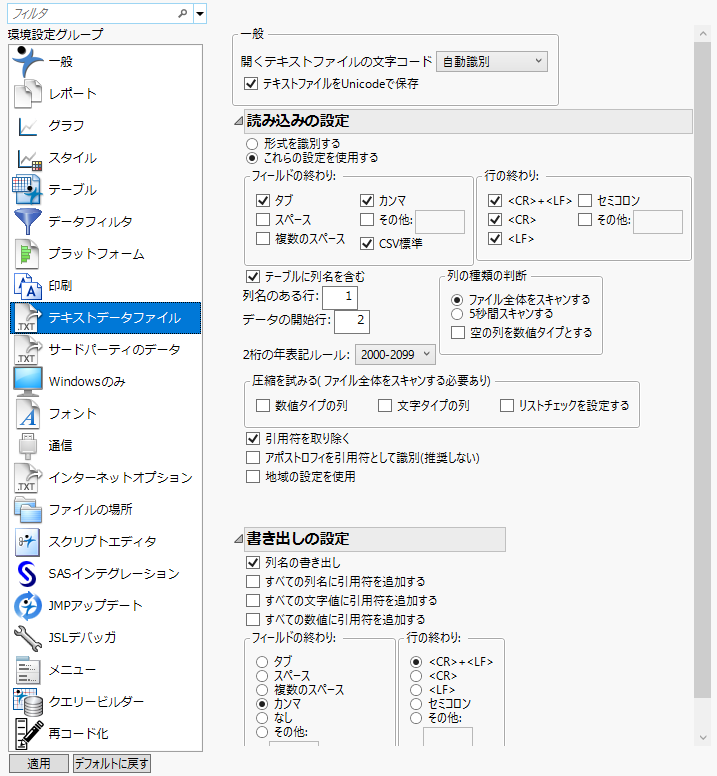Open the メニュー preferences icon

tap(28, 670)
